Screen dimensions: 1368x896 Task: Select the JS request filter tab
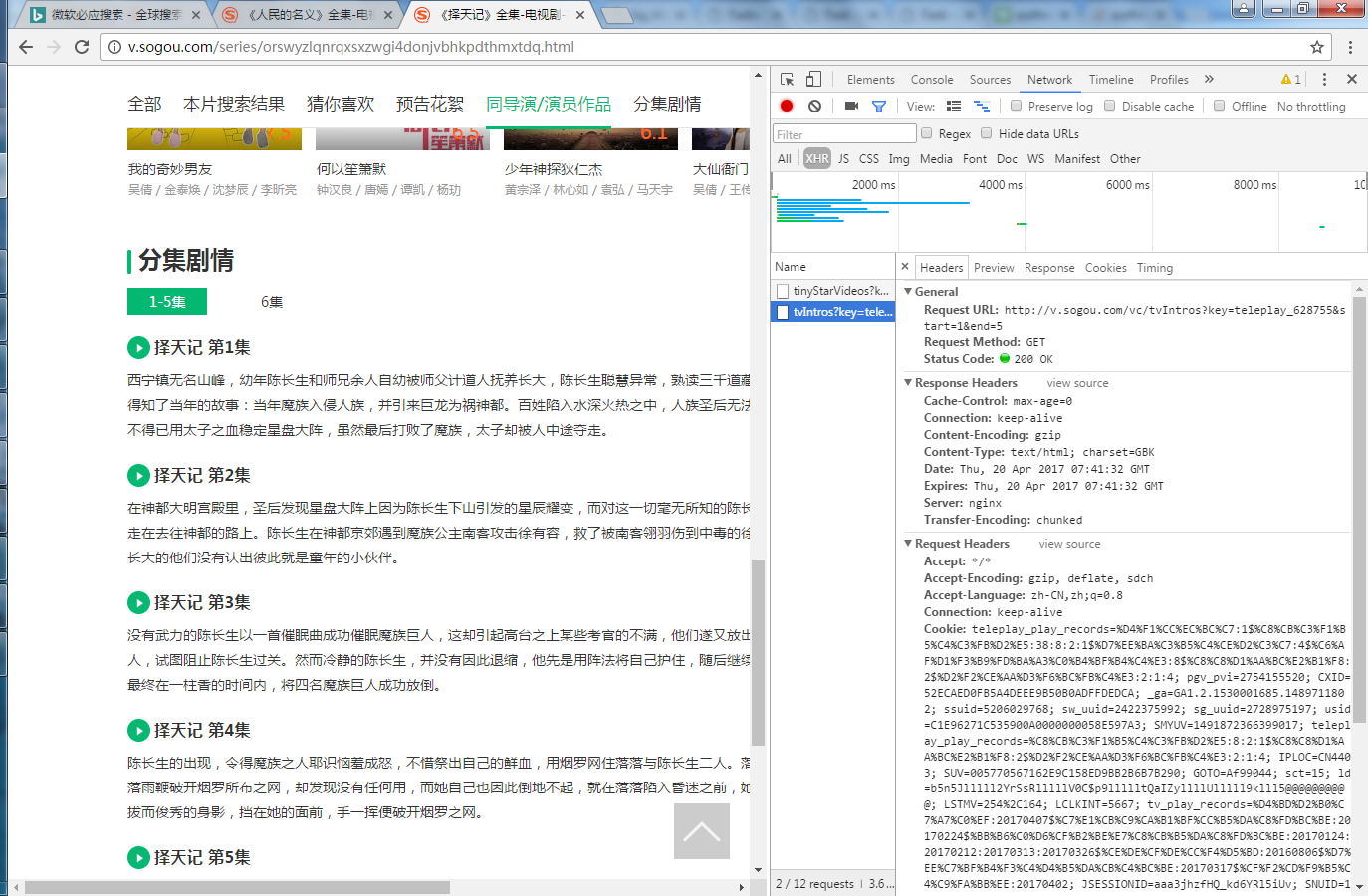(842, 158)
